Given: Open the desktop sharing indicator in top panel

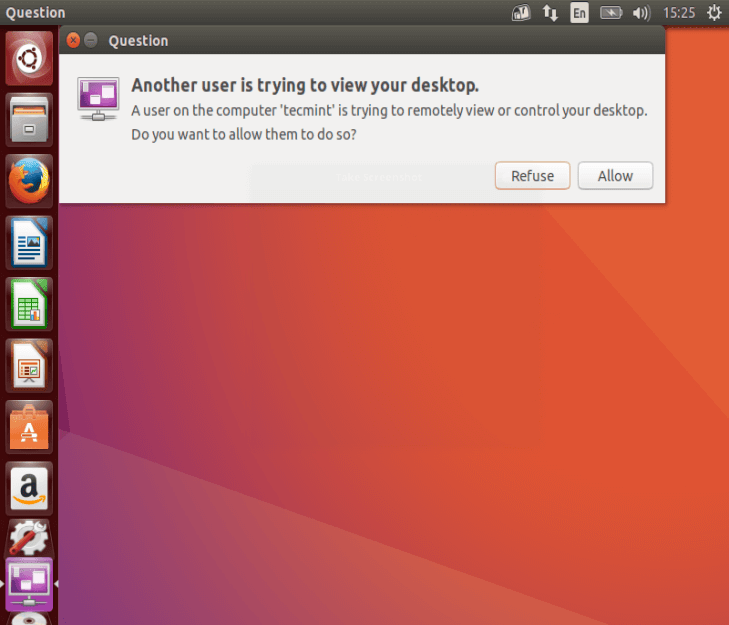Looking at the screenshot, I should click(521, 13).
